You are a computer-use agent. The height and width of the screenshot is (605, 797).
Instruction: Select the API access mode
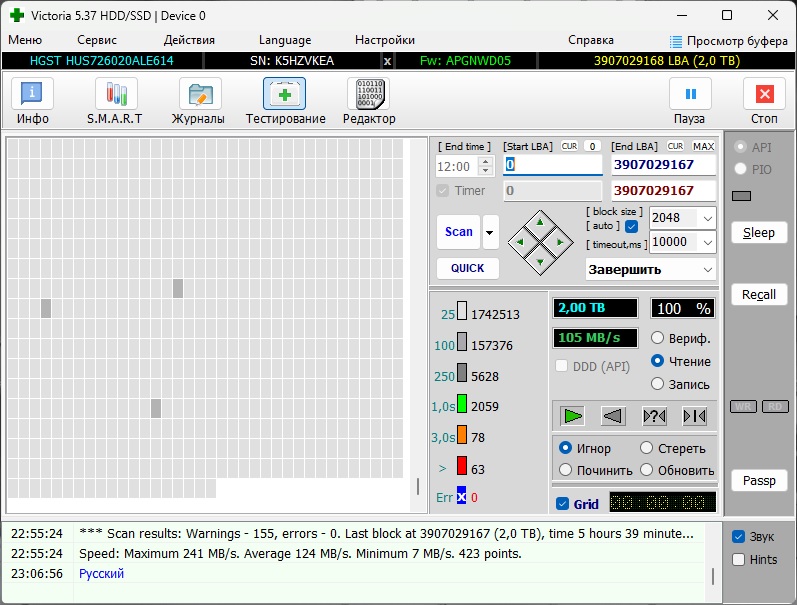tap(740, 147)
